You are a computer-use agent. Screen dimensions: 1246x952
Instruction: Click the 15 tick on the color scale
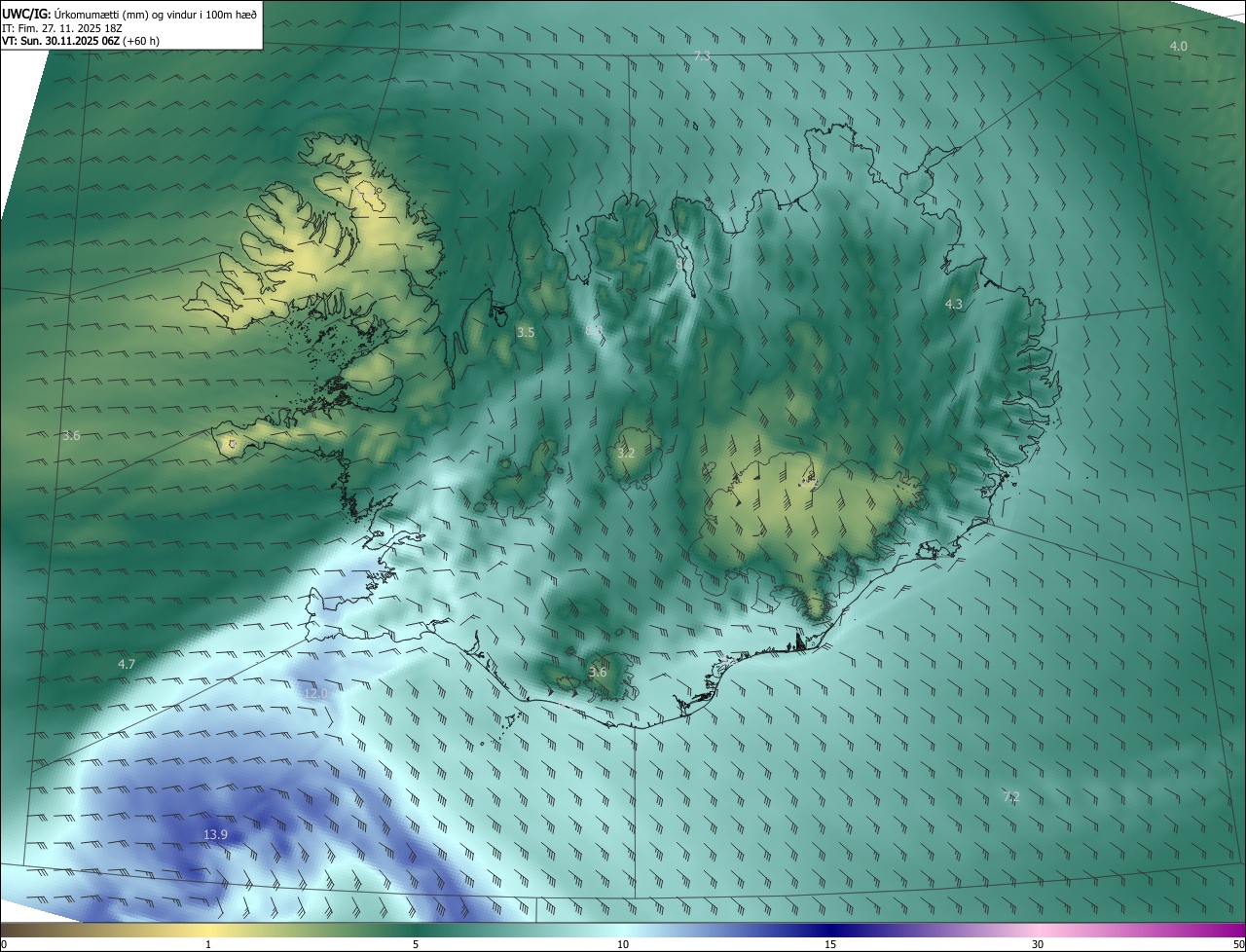click(830, 945)
